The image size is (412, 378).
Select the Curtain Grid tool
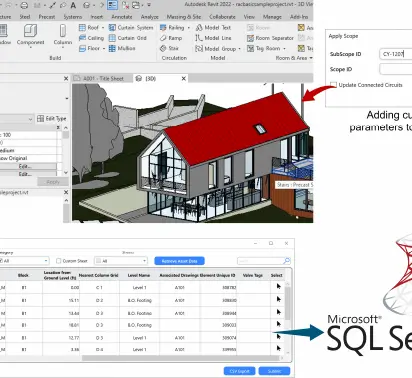click(128, 38)
